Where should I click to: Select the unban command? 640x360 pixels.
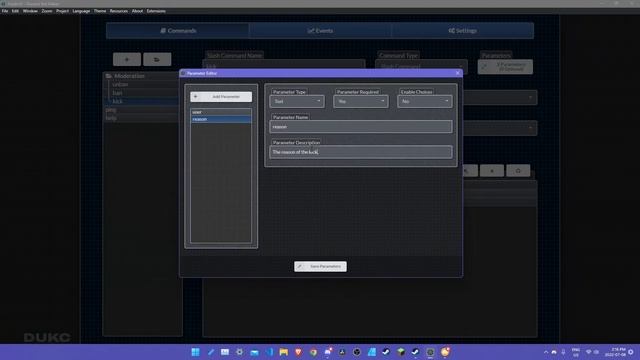120,84
